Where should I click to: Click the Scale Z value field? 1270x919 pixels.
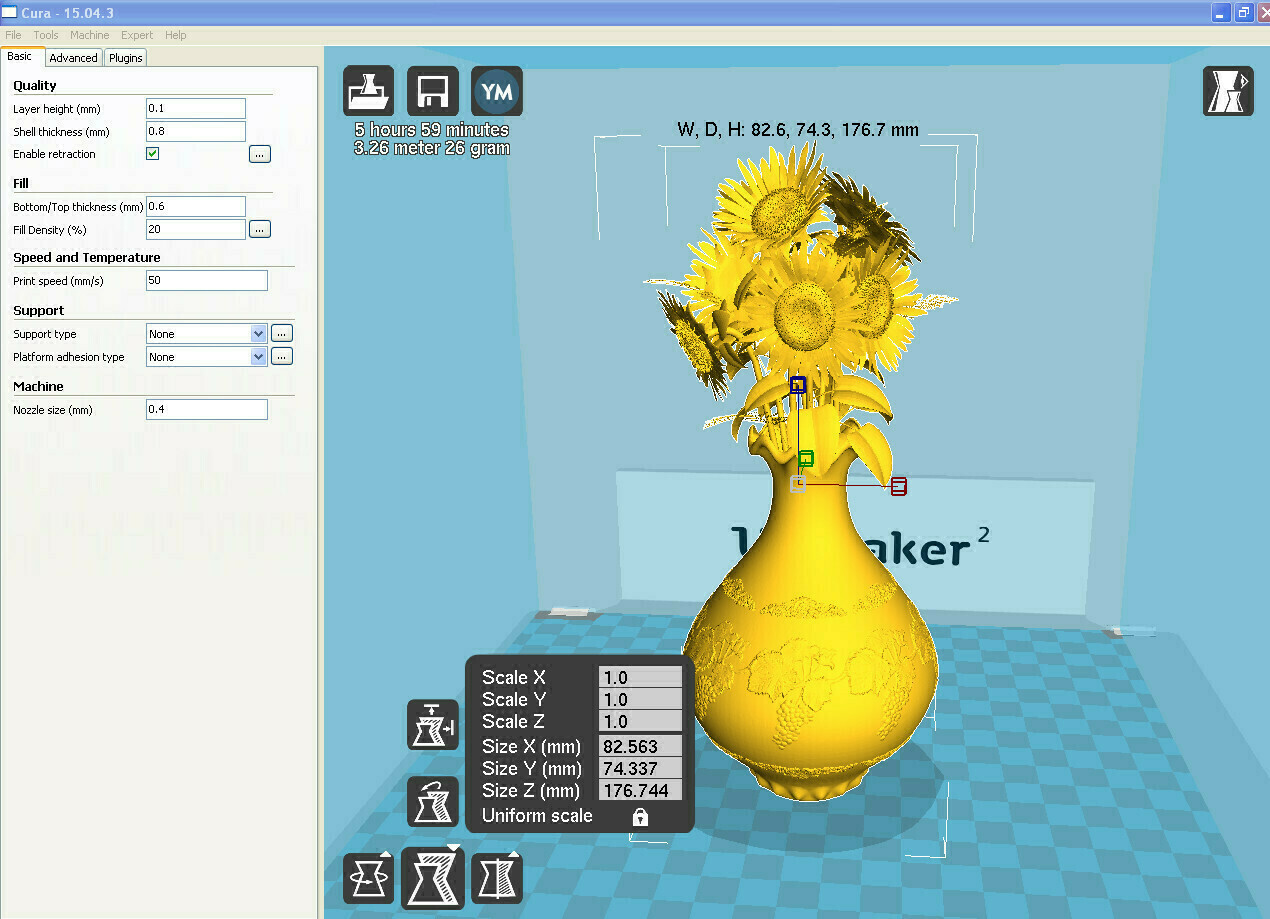pos(640,722)
